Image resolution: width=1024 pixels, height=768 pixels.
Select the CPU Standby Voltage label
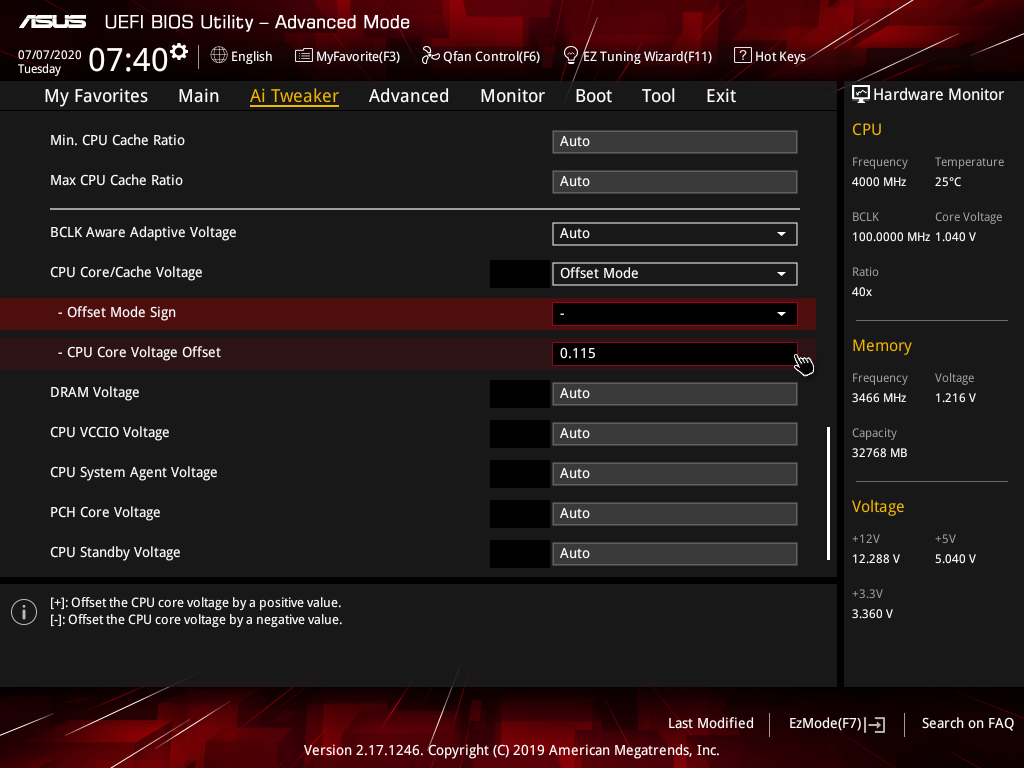pos(115,552)
